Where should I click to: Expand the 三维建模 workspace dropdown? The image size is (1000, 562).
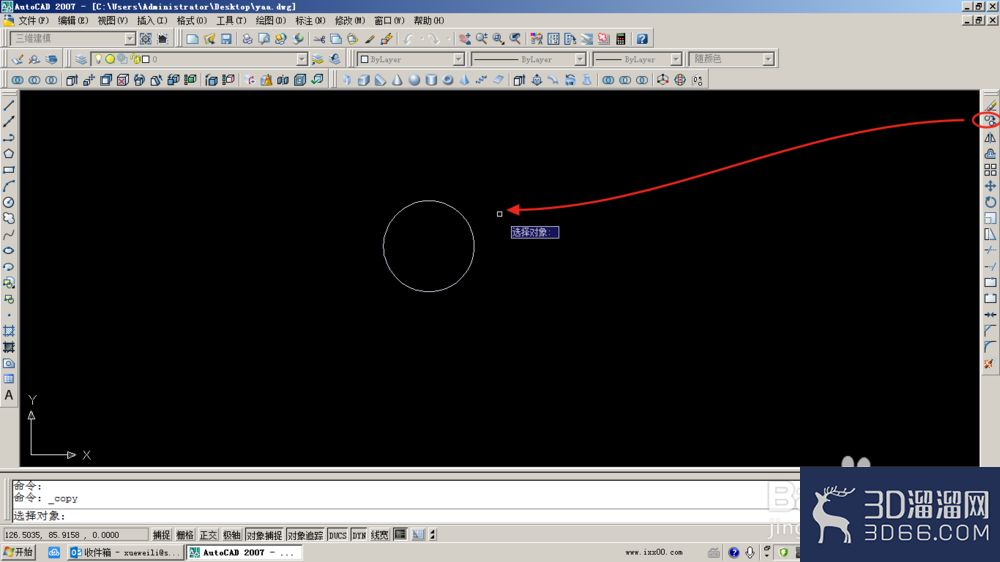click(73, 39)
